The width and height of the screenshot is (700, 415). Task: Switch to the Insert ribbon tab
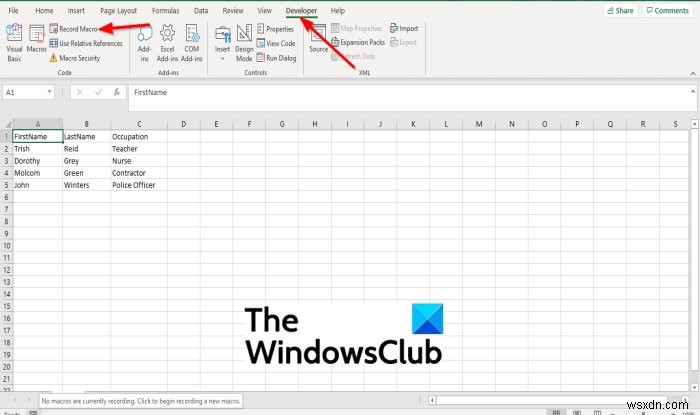pyautogui.click(x=76, y=11)
